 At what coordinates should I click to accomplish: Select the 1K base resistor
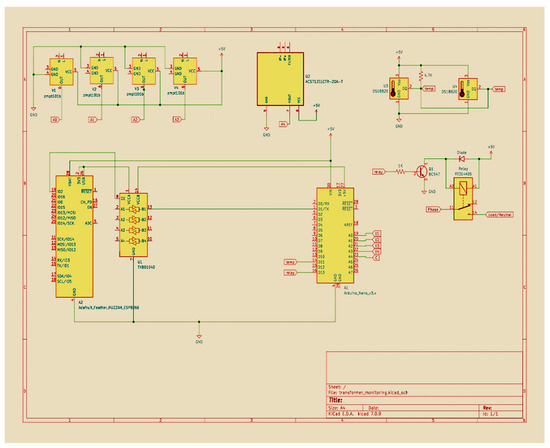tap(400, 172)
